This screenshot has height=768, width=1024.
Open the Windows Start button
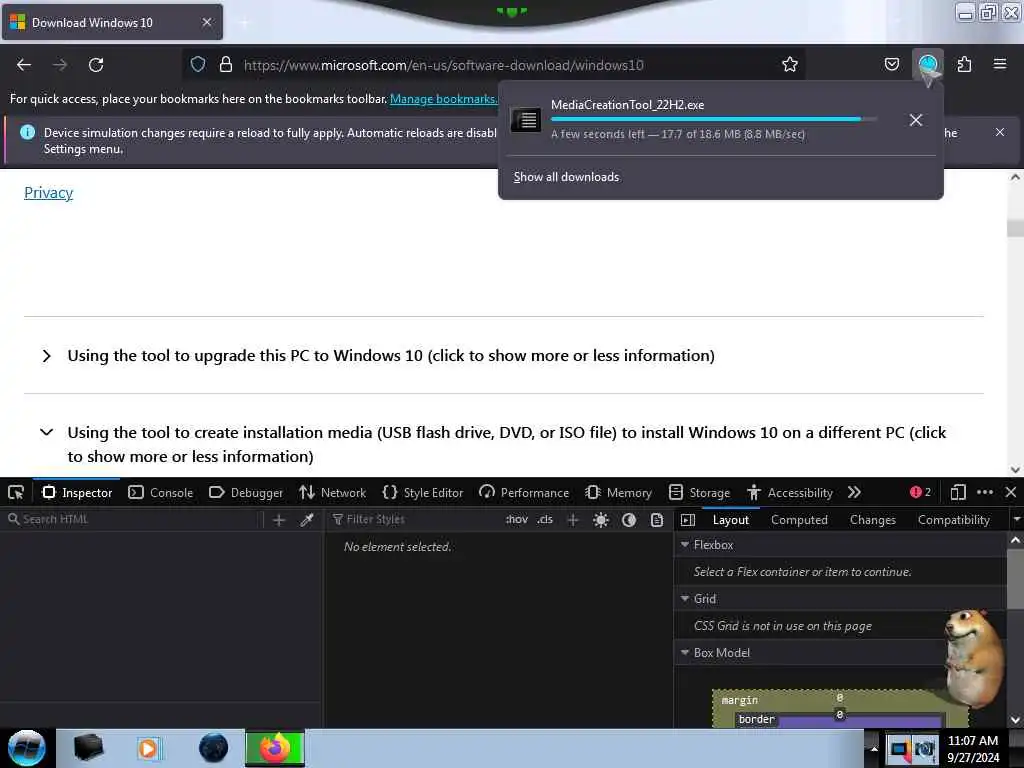(27, 748)
